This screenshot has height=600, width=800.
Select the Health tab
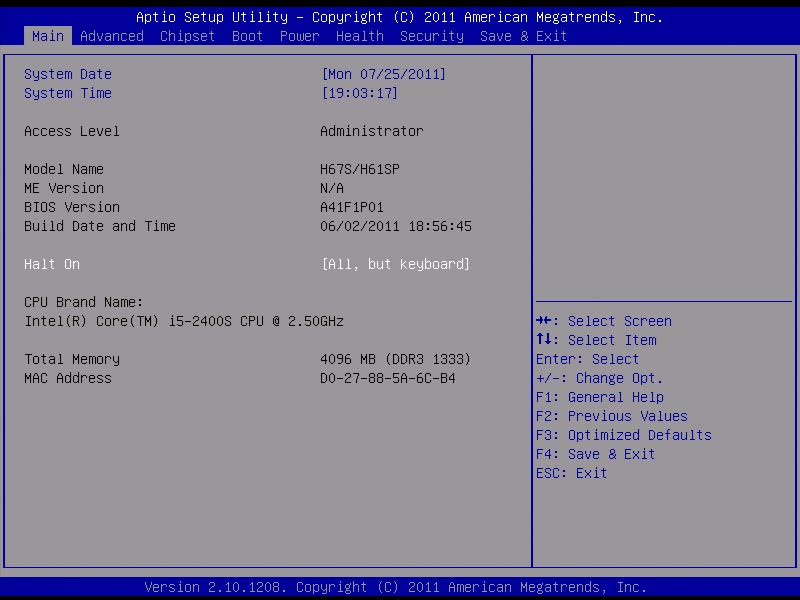360,36
